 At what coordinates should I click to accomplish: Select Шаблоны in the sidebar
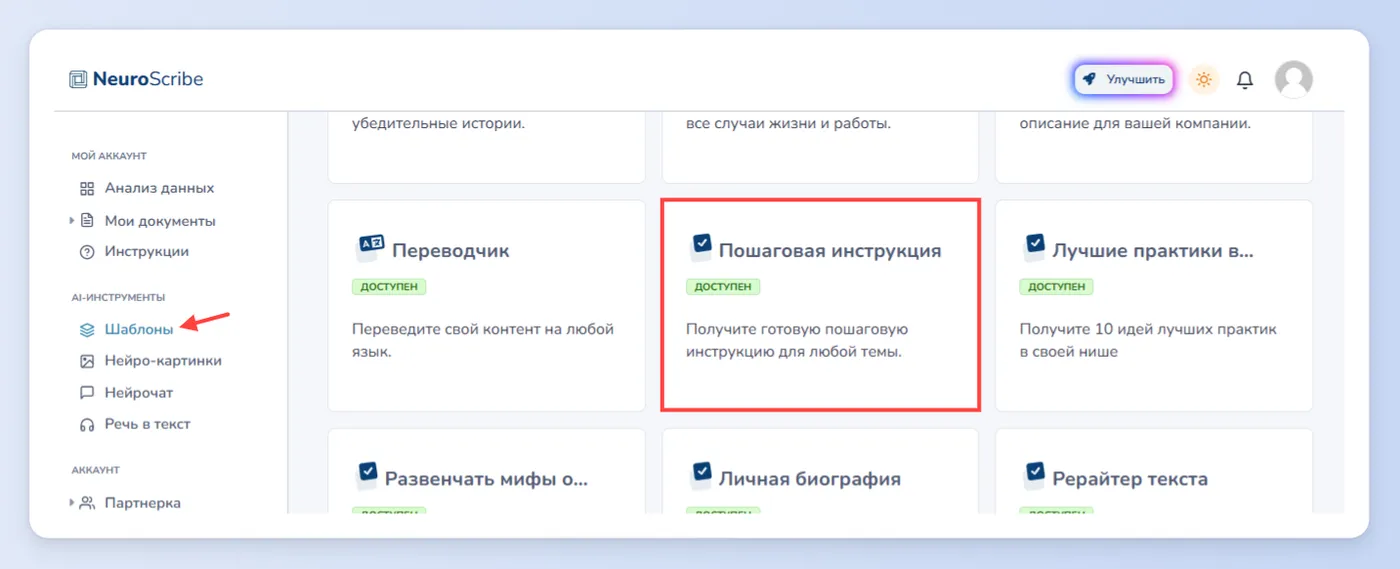[x=139, y=329]
